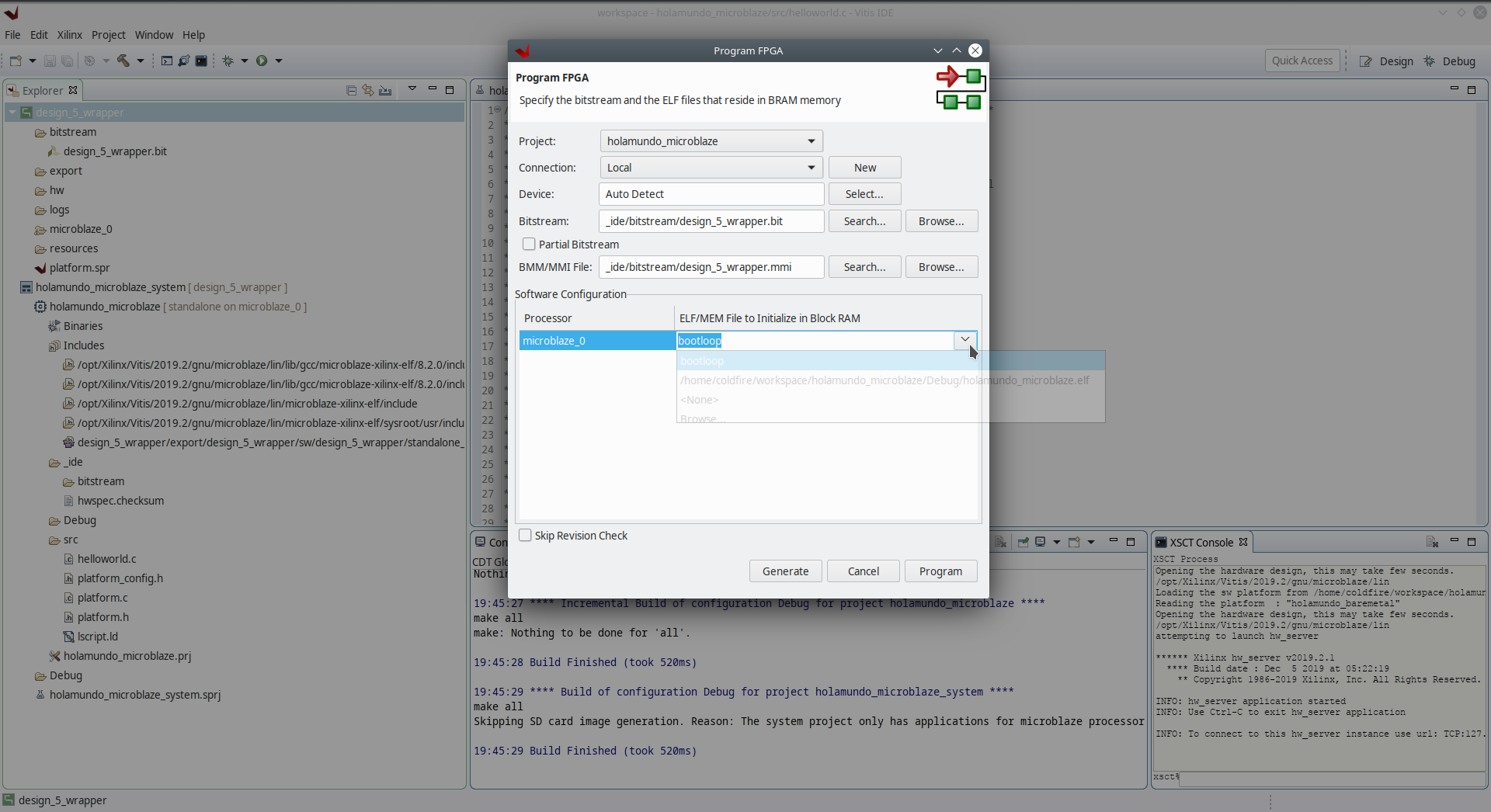Screen dimensions: 1491x812
Task: Click the import icon in Explorer toolbar
Action: pos(385,90)
